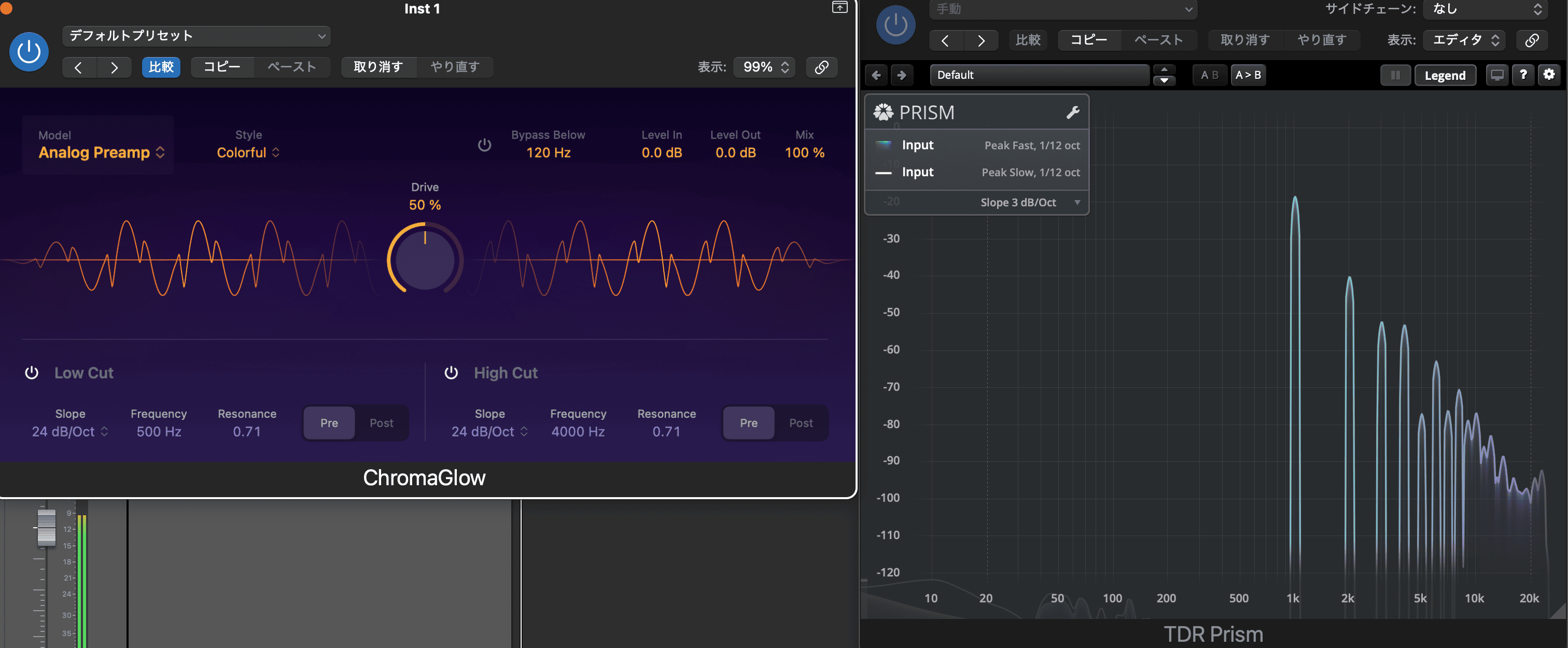Set Low Cut to Pre

point(329,423)
